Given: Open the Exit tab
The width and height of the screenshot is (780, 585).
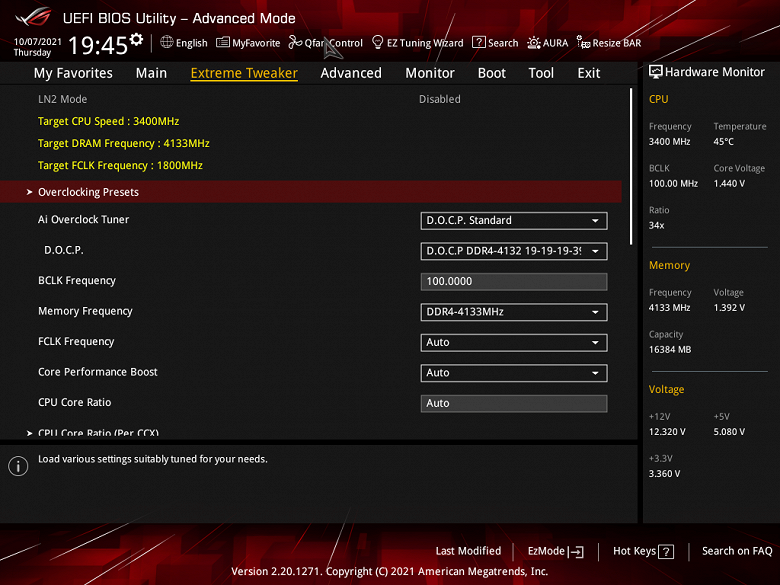Looking at the screenshot, I should point(588,73).
